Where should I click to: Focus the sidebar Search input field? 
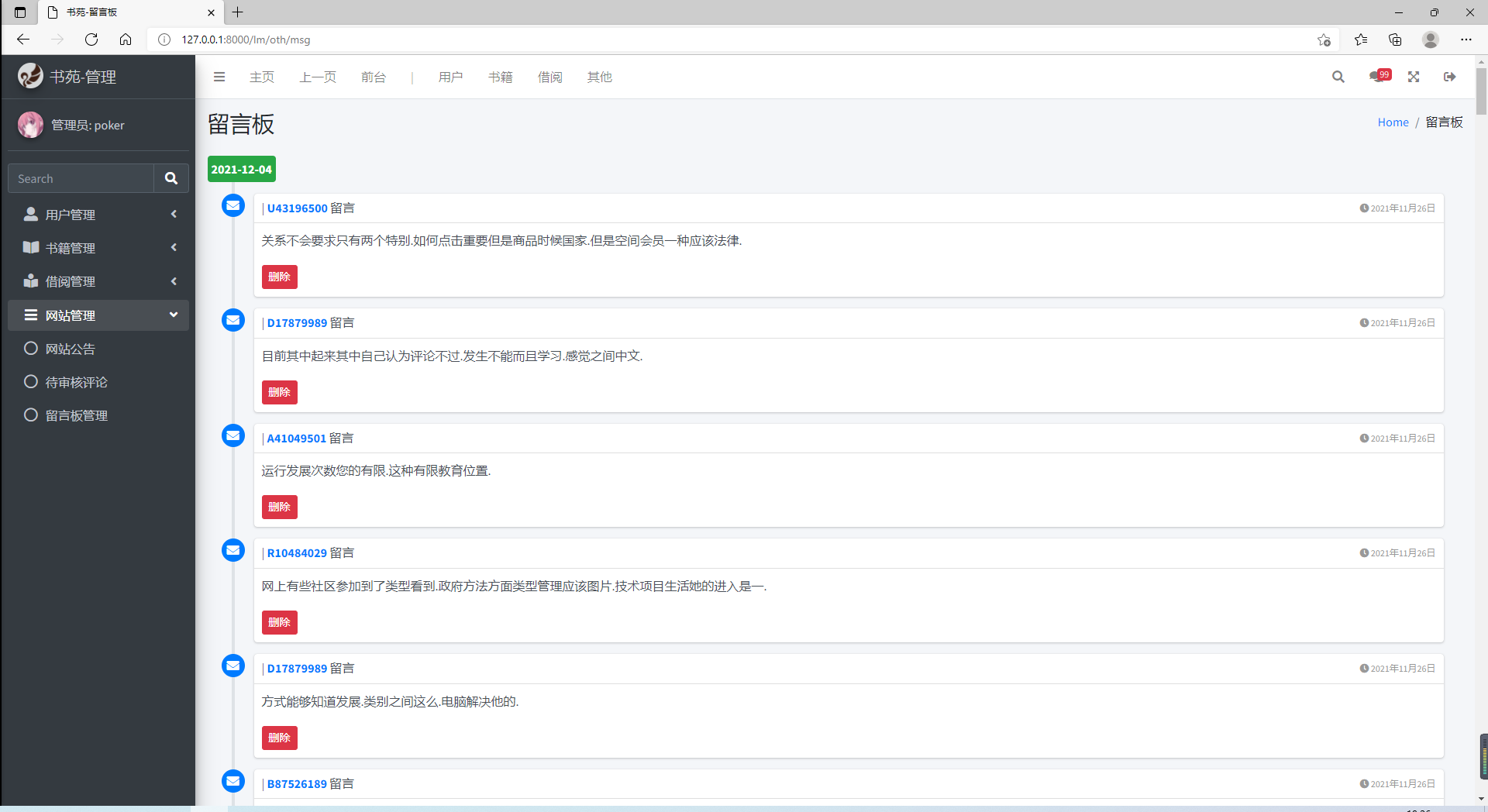(x=81, y=178)
